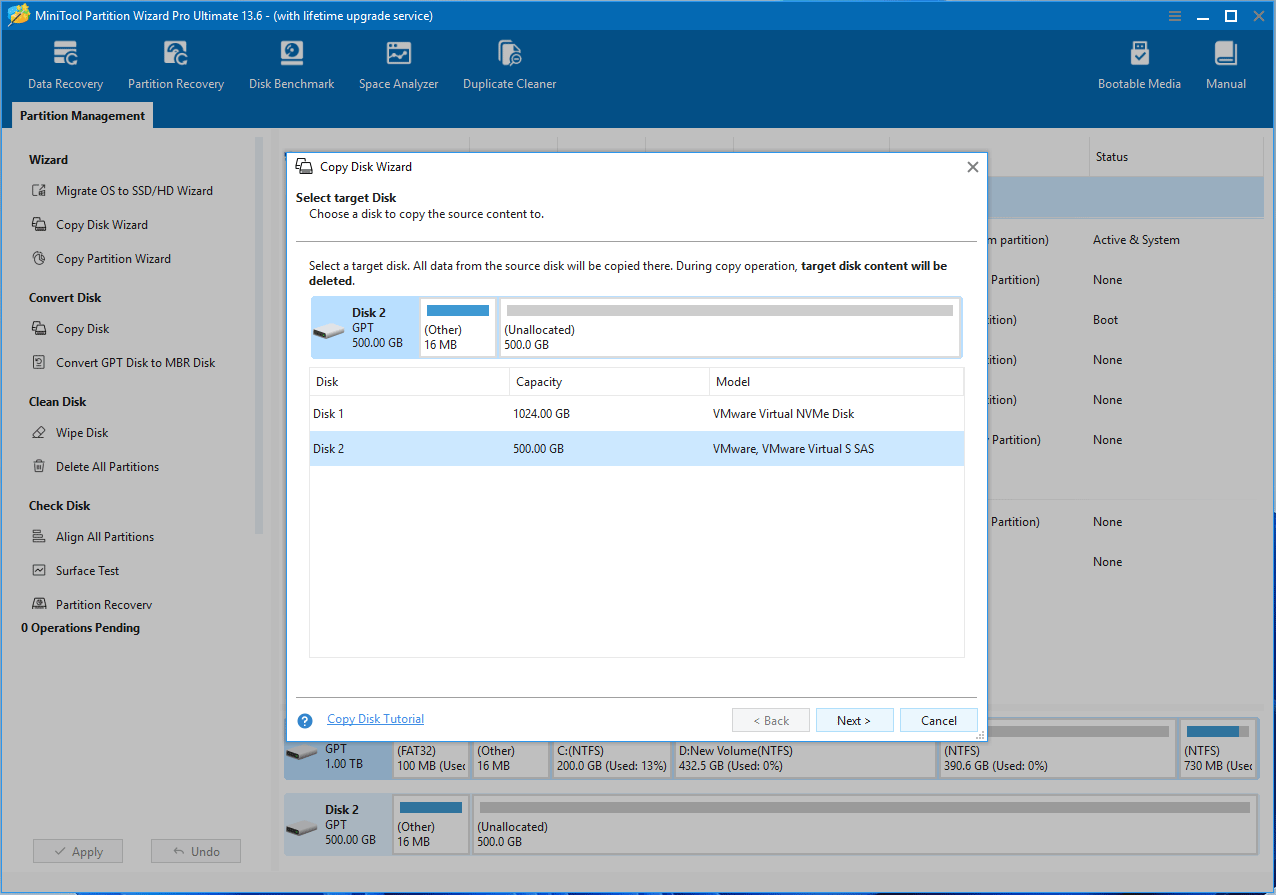Click the Active & System status cell
Viewport: 1276px width, 895px height.
[x=1136, y=240]
